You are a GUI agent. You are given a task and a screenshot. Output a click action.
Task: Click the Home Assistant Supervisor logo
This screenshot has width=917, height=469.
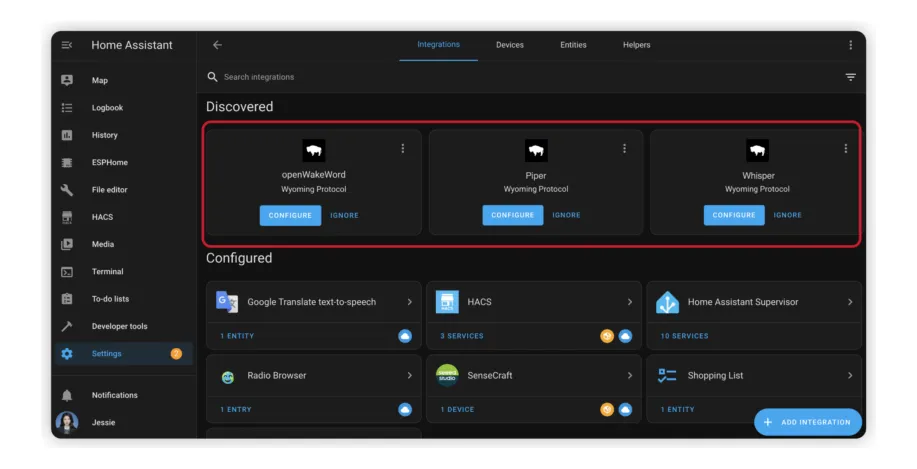[x=667, y=302]
